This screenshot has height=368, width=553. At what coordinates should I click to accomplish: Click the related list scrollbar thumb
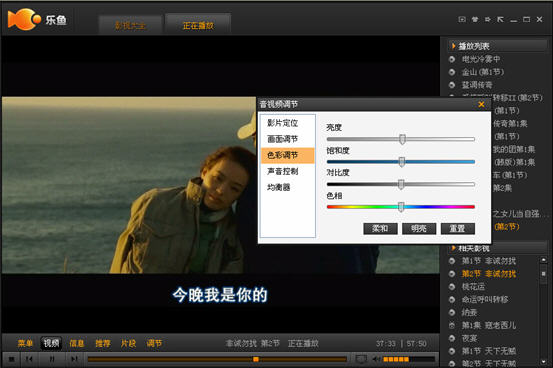(x=543, y=274)
